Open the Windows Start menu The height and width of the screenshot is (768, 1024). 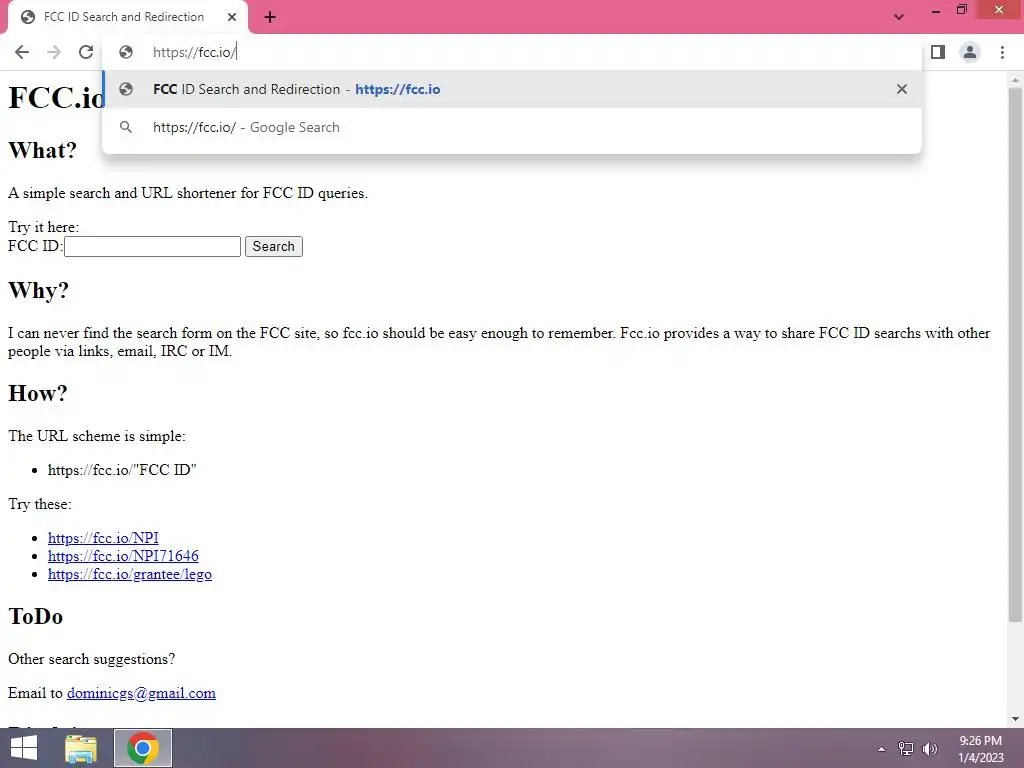(x=24, y=748)
